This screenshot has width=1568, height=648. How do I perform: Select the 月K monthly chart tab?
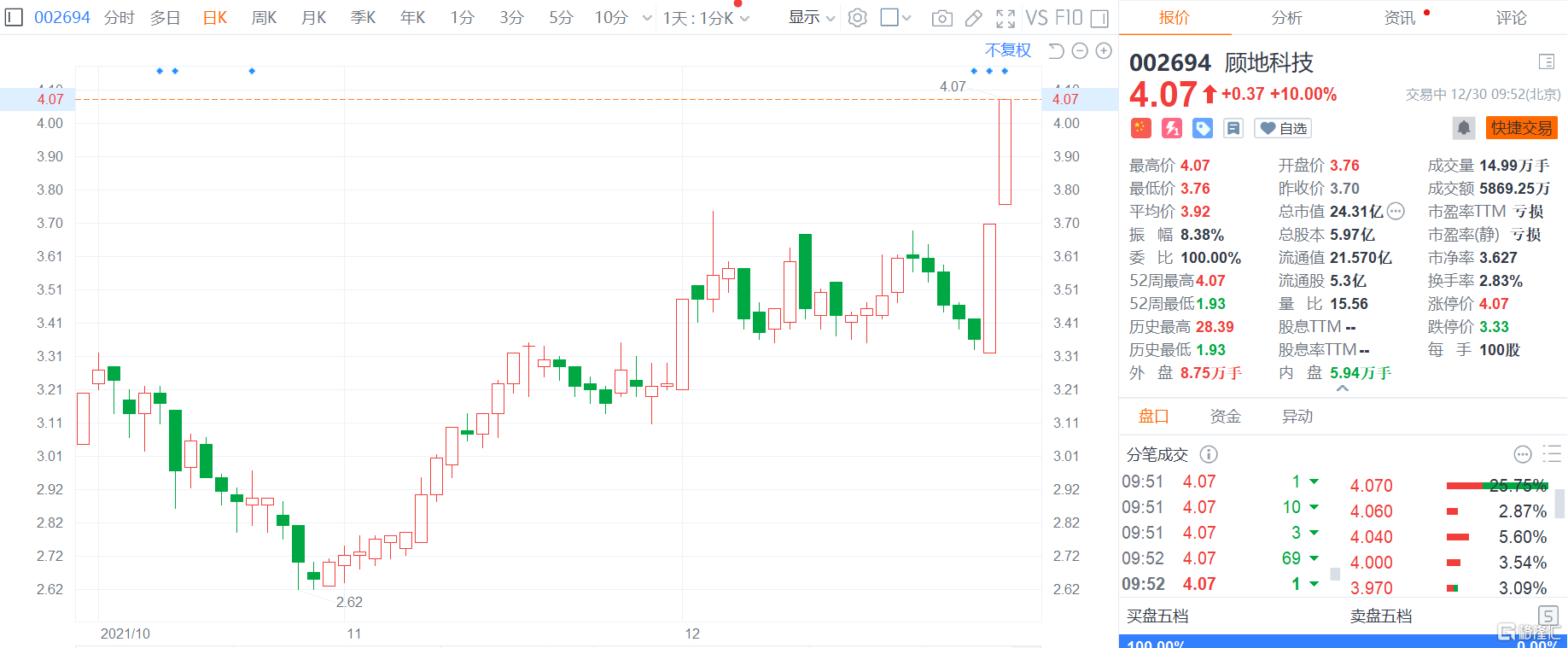point(314,18)
